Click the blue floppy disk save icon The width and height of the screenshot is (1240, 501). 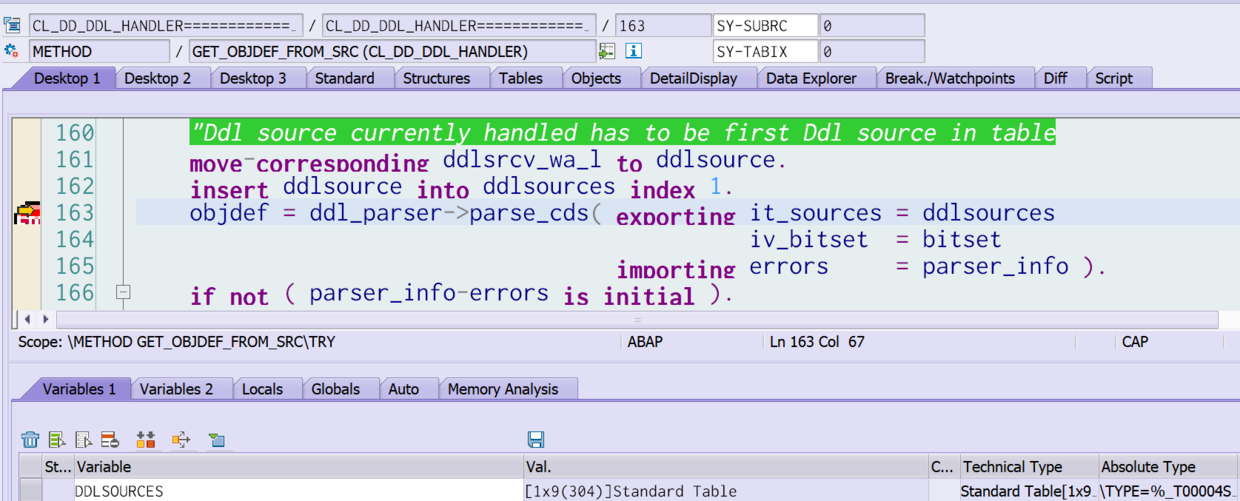click(535, 439)
